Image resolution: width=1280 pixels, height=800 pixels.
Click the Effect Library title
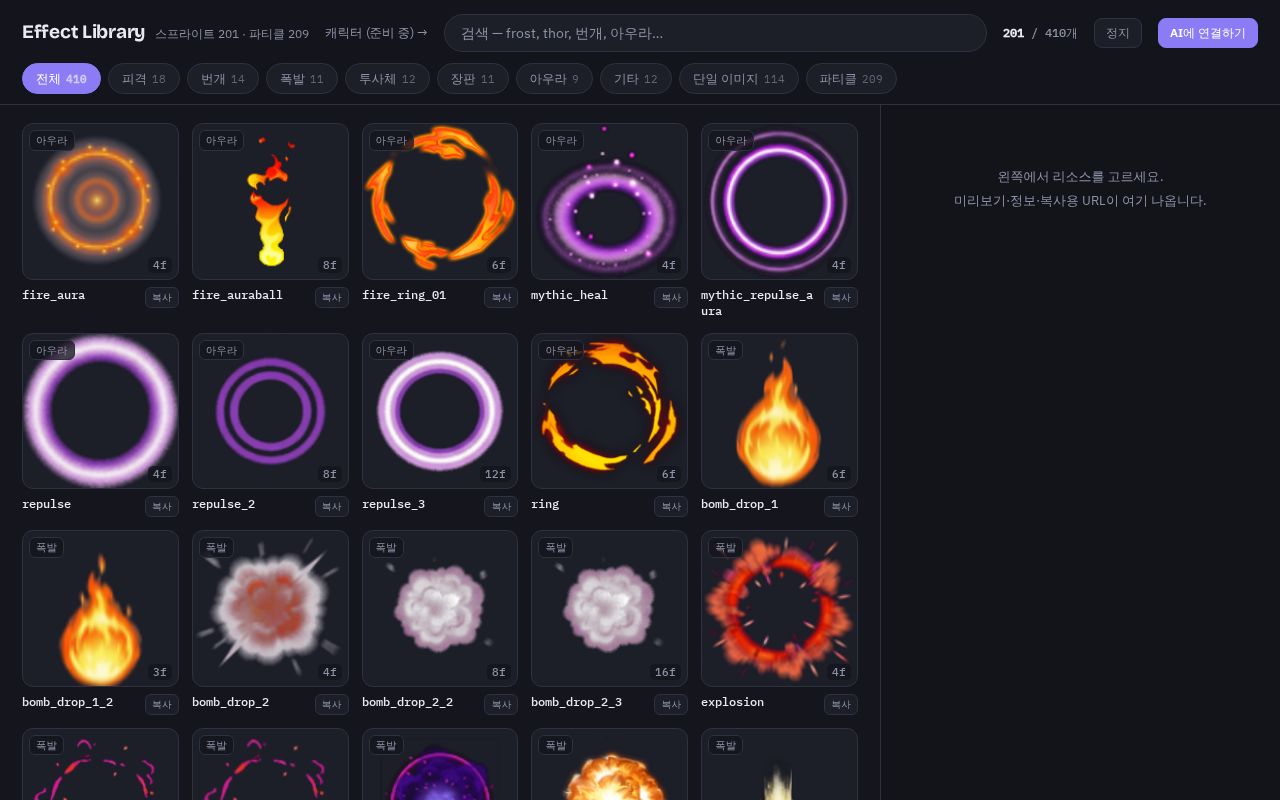coord(83,32)
